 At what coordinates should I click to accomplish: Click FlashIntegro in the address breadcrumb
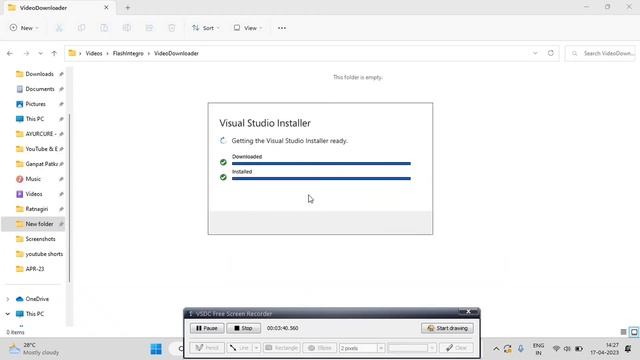128,53
